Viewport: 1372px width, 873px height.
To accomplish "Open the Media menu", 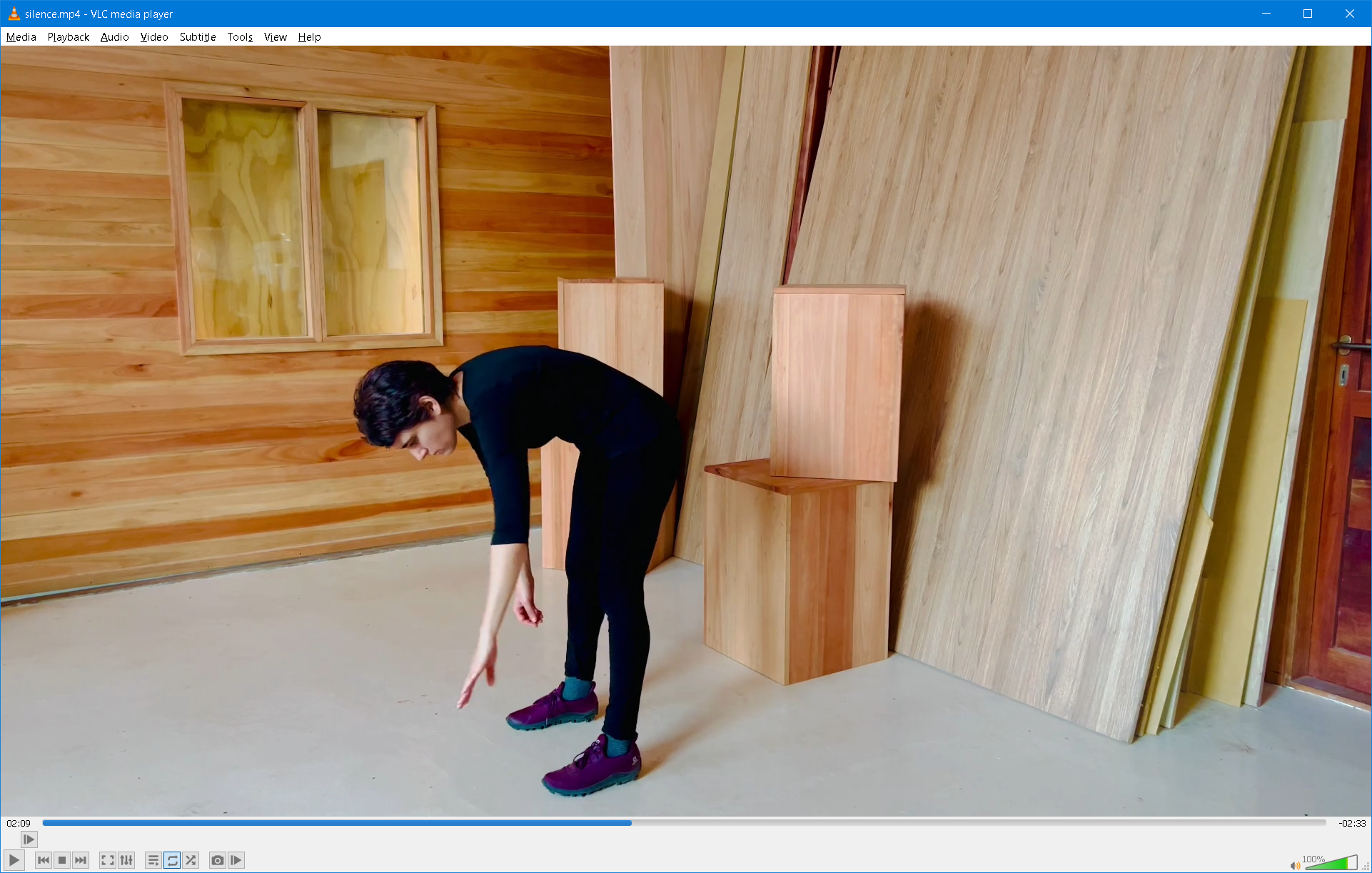I will [x=21, y=37].
